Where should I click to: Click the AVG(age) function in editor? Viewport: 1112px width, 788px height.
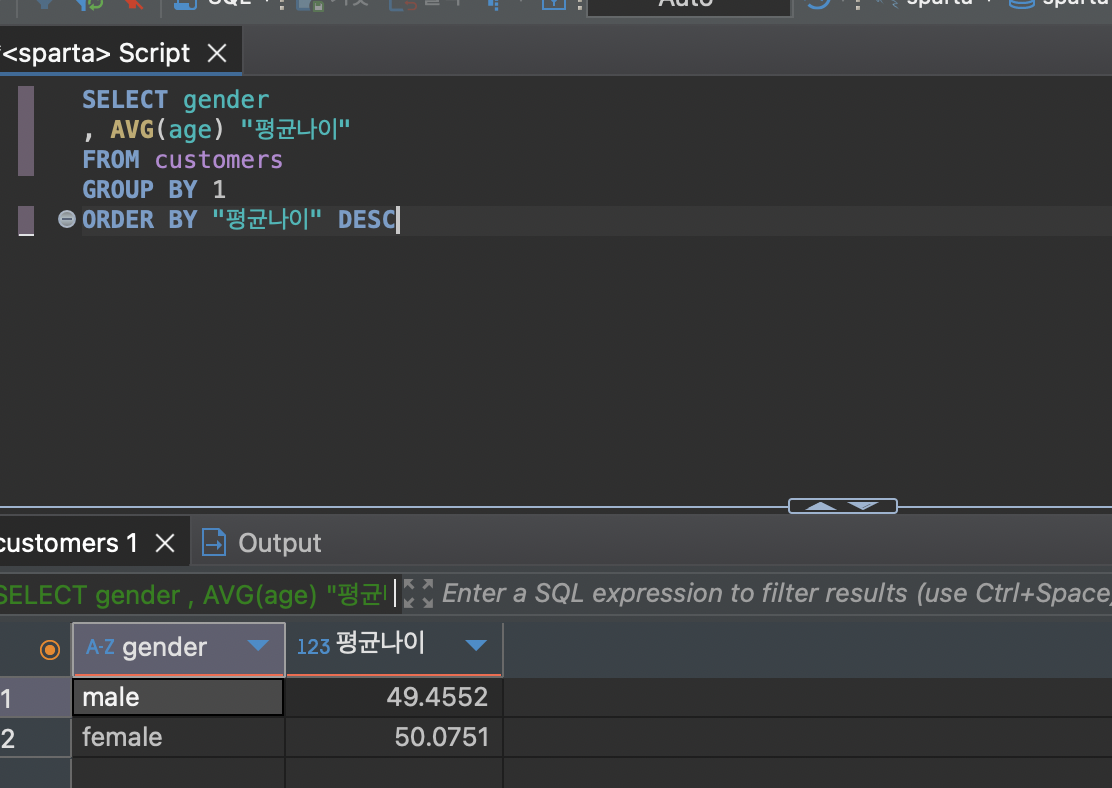point(167,130)
